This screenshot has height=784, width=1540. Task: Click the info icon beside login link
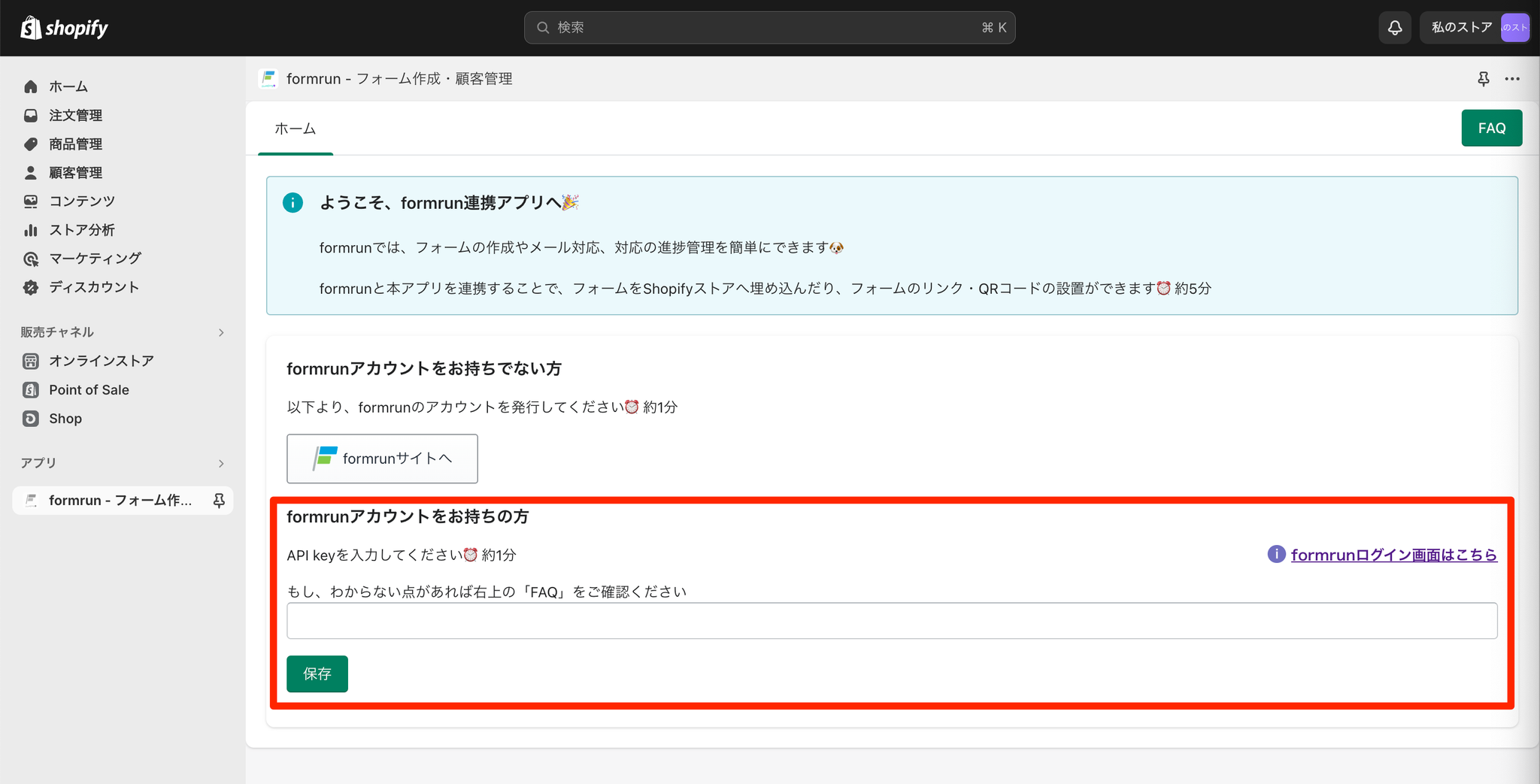(x=1276, y=555)
